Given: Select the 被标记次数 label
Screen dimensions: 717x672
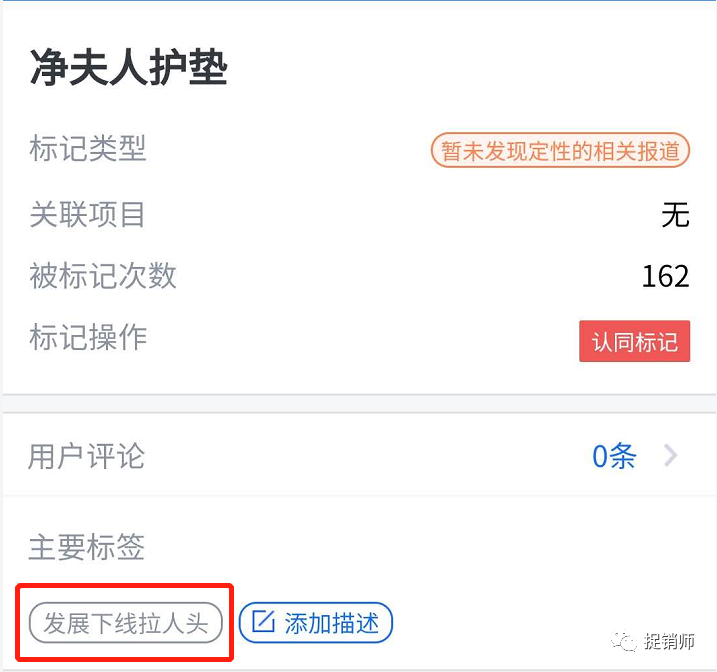Looking at the screenshot, I should coord(103,276).
